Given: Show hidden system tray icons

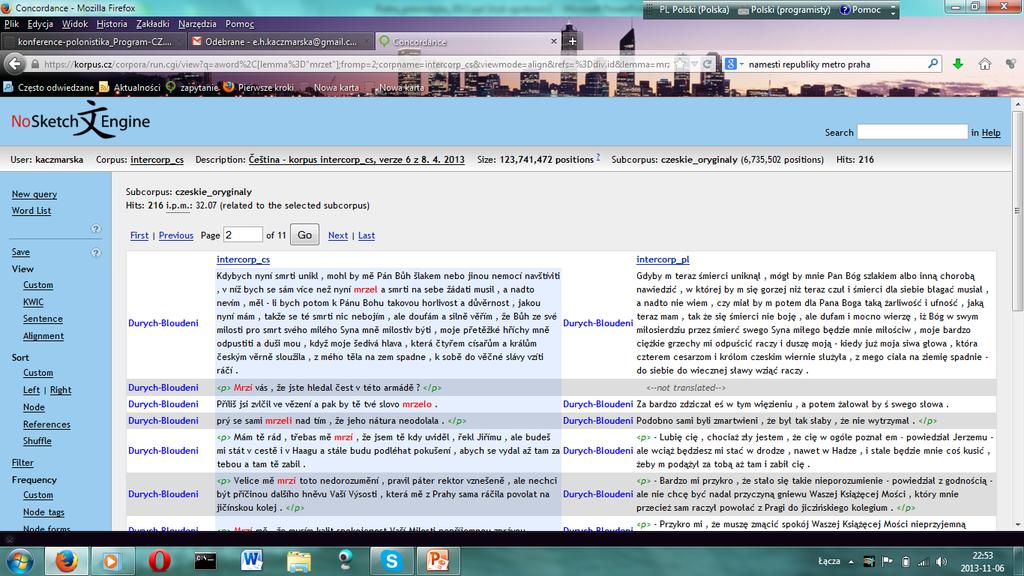Looking at the screenshot, I should click(x=851, y=562).
